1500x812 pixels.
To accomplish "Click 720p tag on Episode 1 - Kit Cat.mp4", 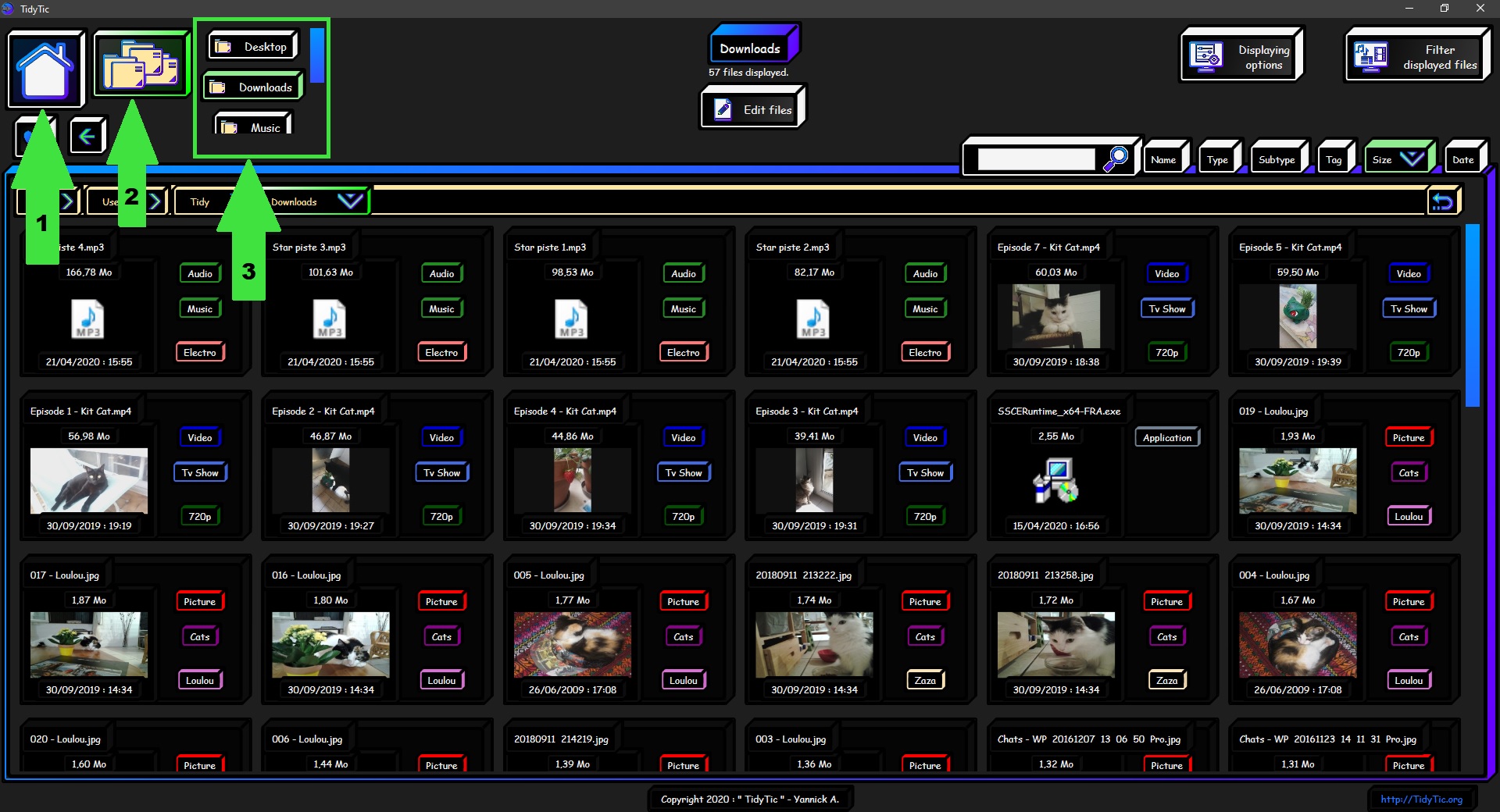I will 199,516.
